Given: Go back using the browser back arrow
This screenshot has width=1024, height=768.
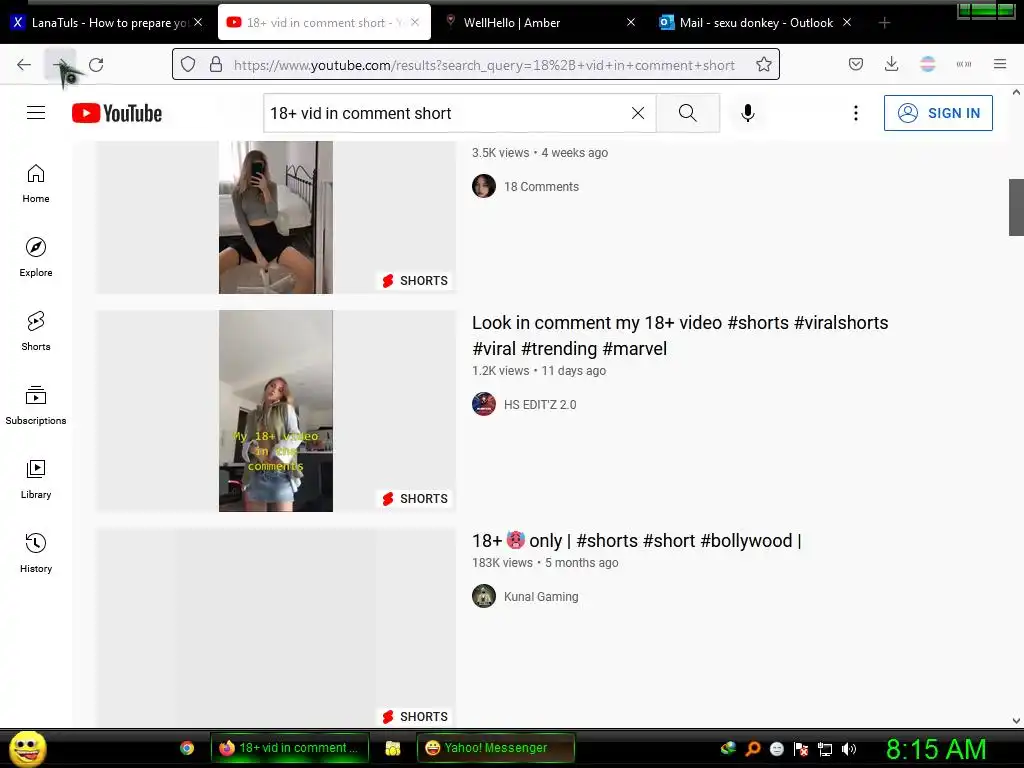Looking at the screenshot, I should (x=24, y=64).
